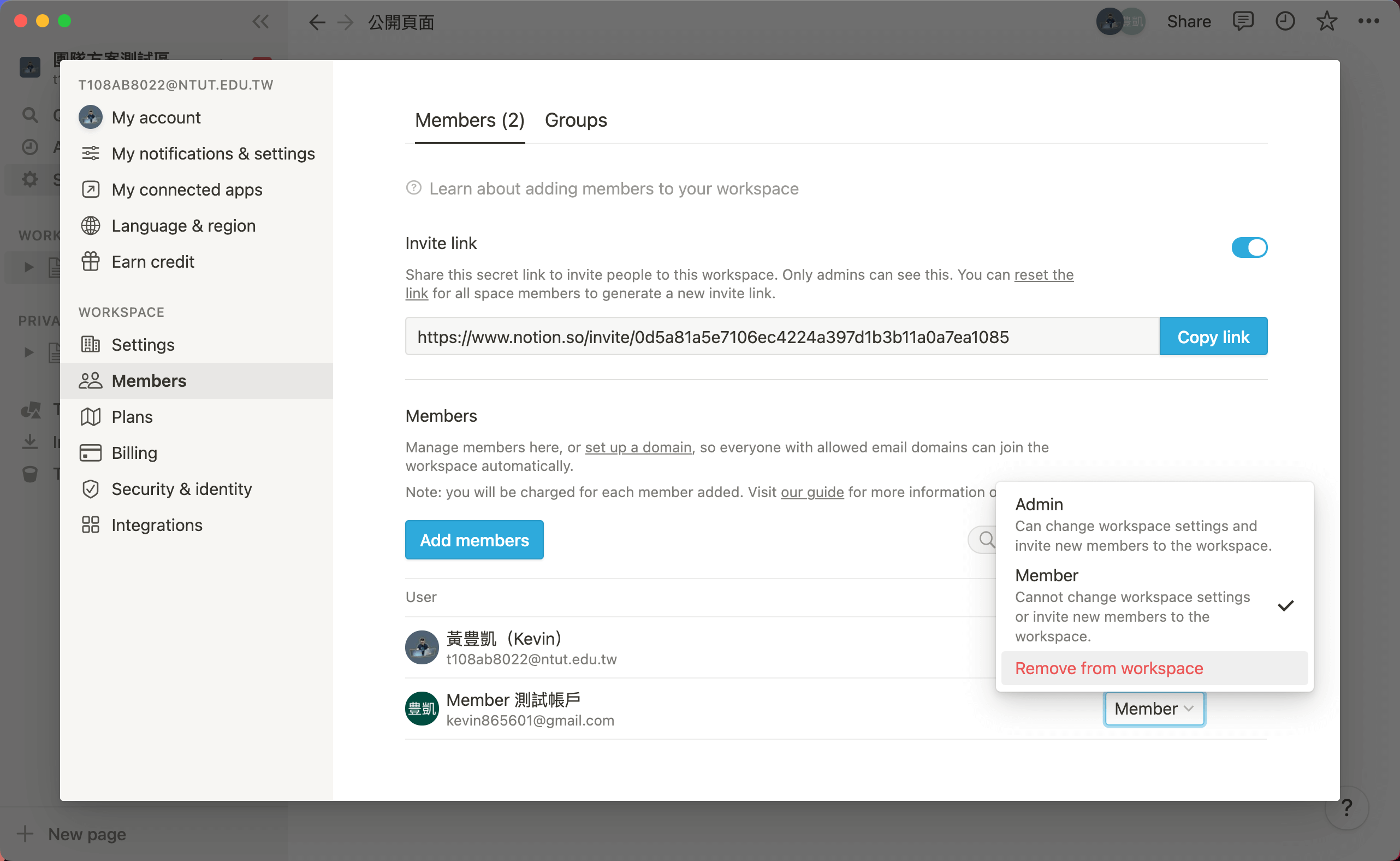The height and width of the screenshot is (861, 1400).
Task: Click Kevin's avatar in the members list
Action: coord(422,647)
